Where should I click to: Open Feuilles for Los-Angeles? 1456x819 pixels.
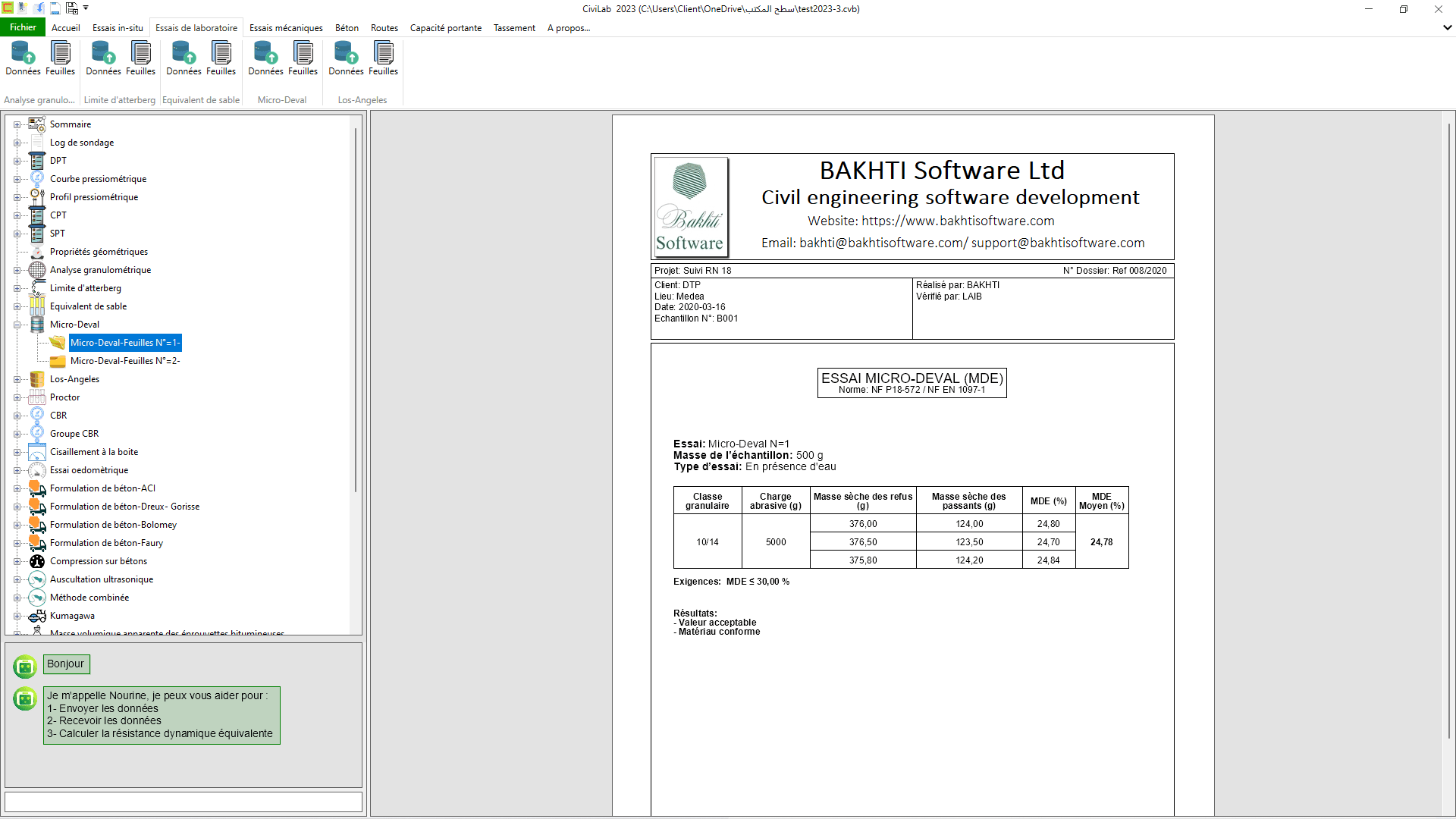pos(383,58)
